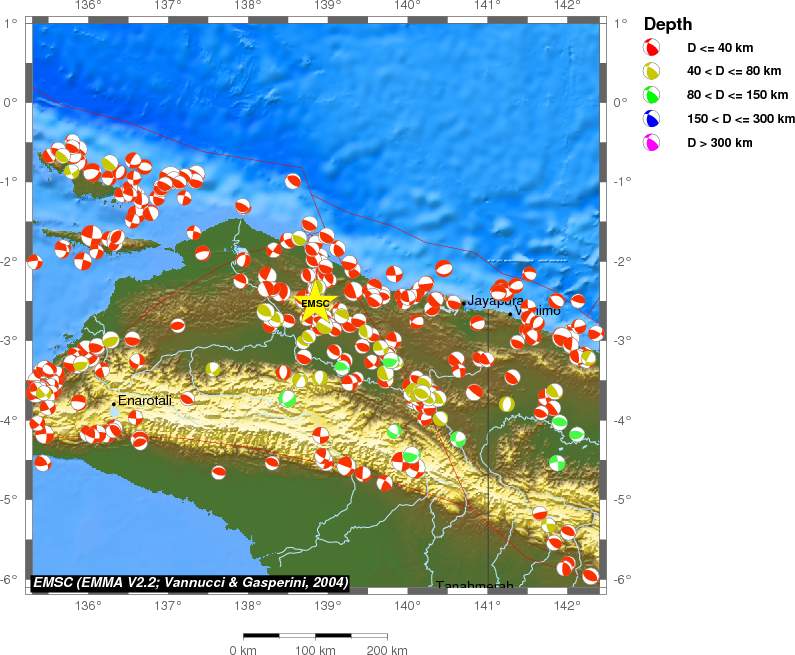Screen dimensions: 795x655
Task: Select the green 80–150 km depth legend symbol
Action: click(x=652, y=96)
